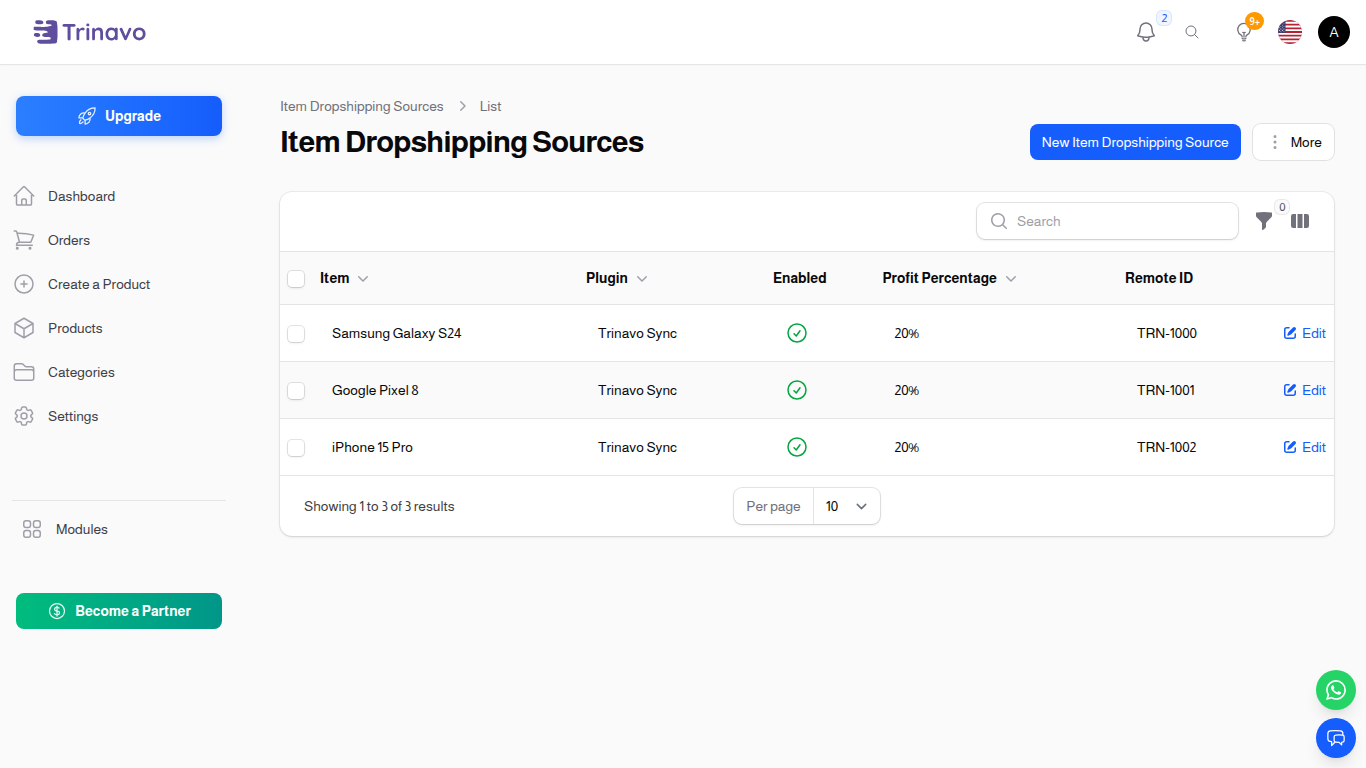Image resolution: width=1366 pixels, height=768 pixels.
Task: Change language via the US flag
Action: coord(1290,32)
